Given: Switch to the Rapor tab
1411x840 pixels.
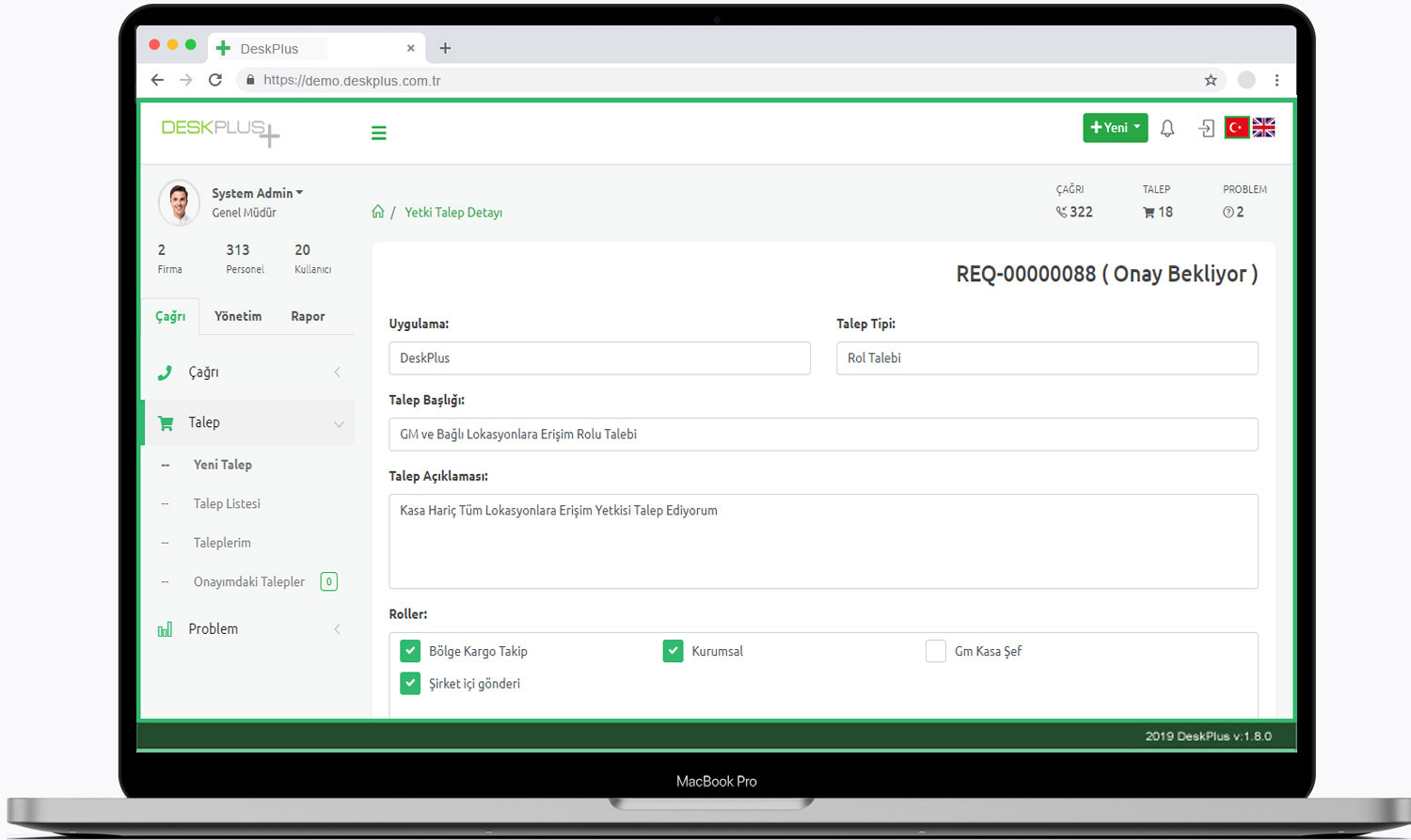Looking at the screenshot, I should coord(308,316).
